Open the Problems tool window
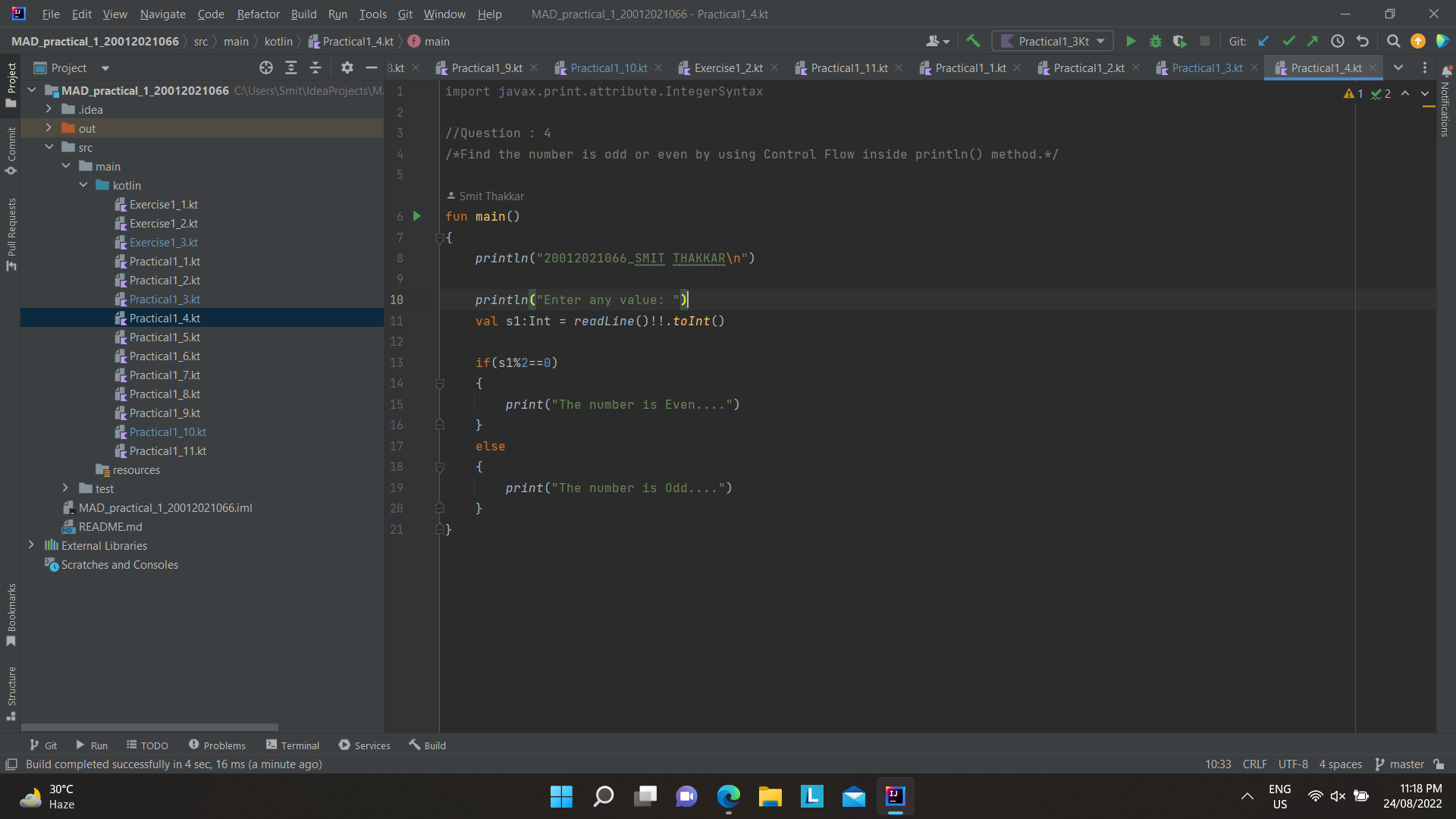The height and width of the screenshot is (819, 1456). click(x=217, y=745)
